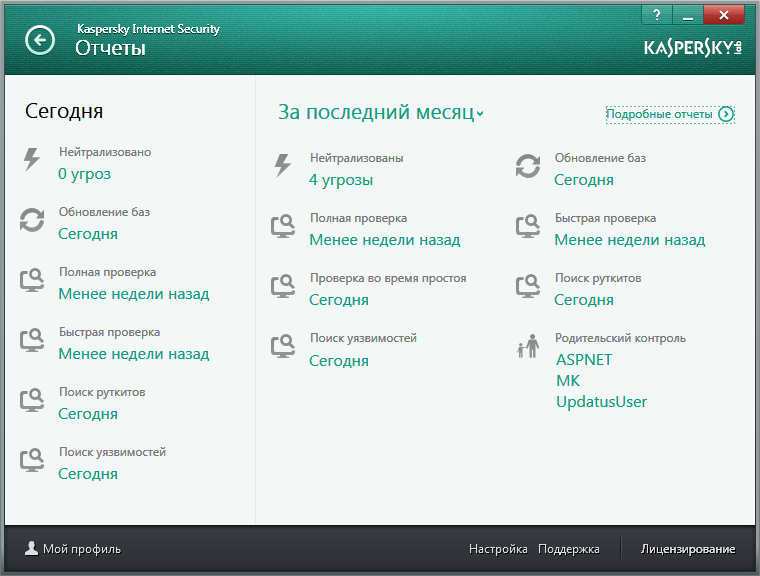Click Сегодня under the monthly Поиск уязвимостей
Viewport: 760px width, 576px height.
339,361
